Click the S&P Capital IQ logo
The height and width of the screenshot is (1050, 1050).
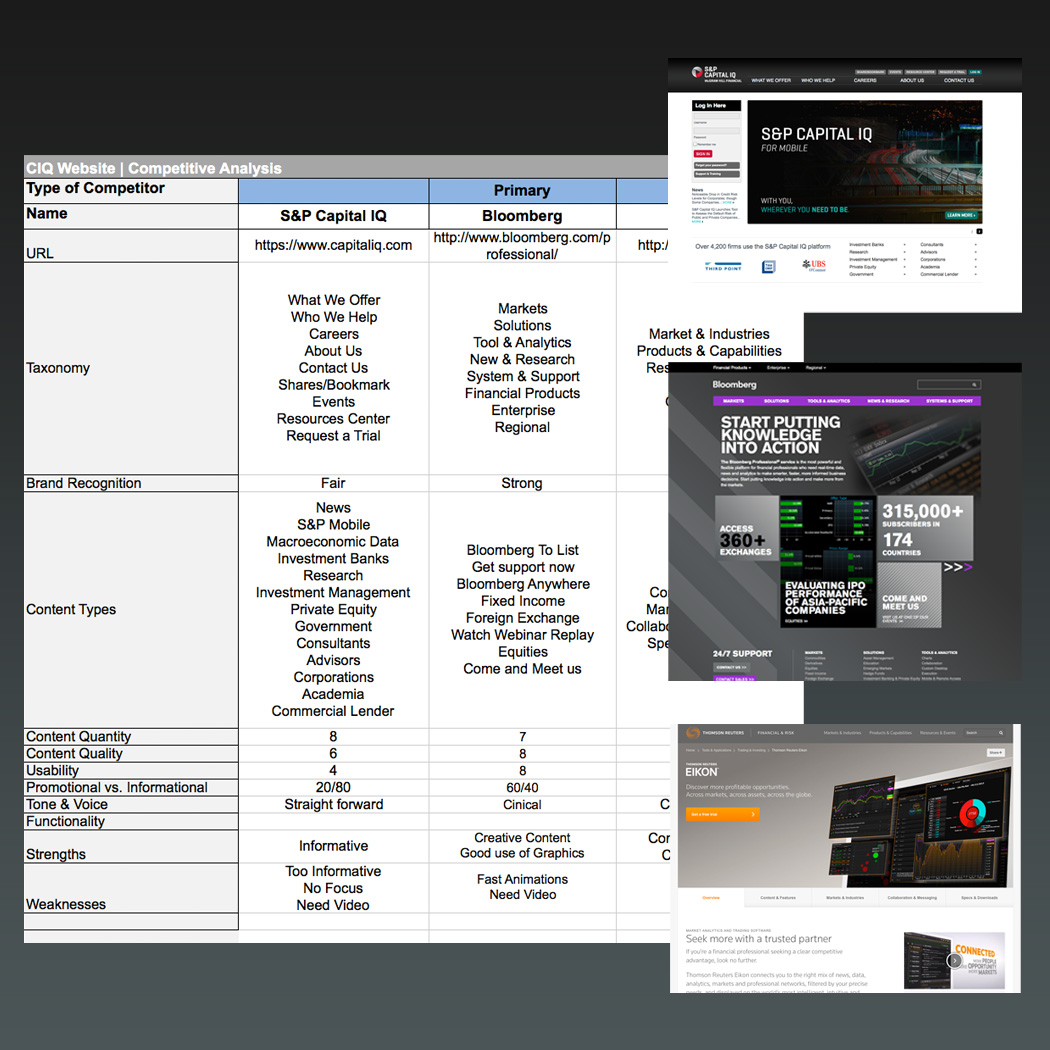[x=715, y=73]
